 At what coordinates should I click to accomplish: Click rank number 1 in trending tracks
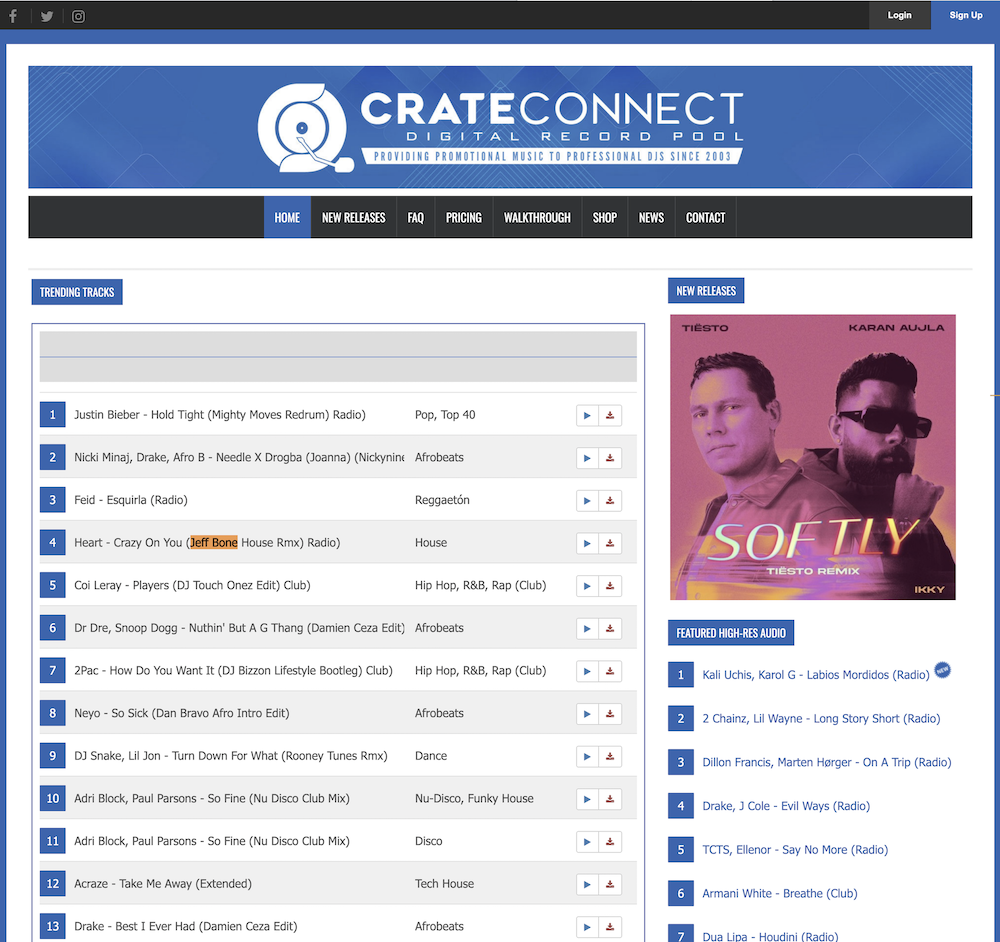coord(52,415)
